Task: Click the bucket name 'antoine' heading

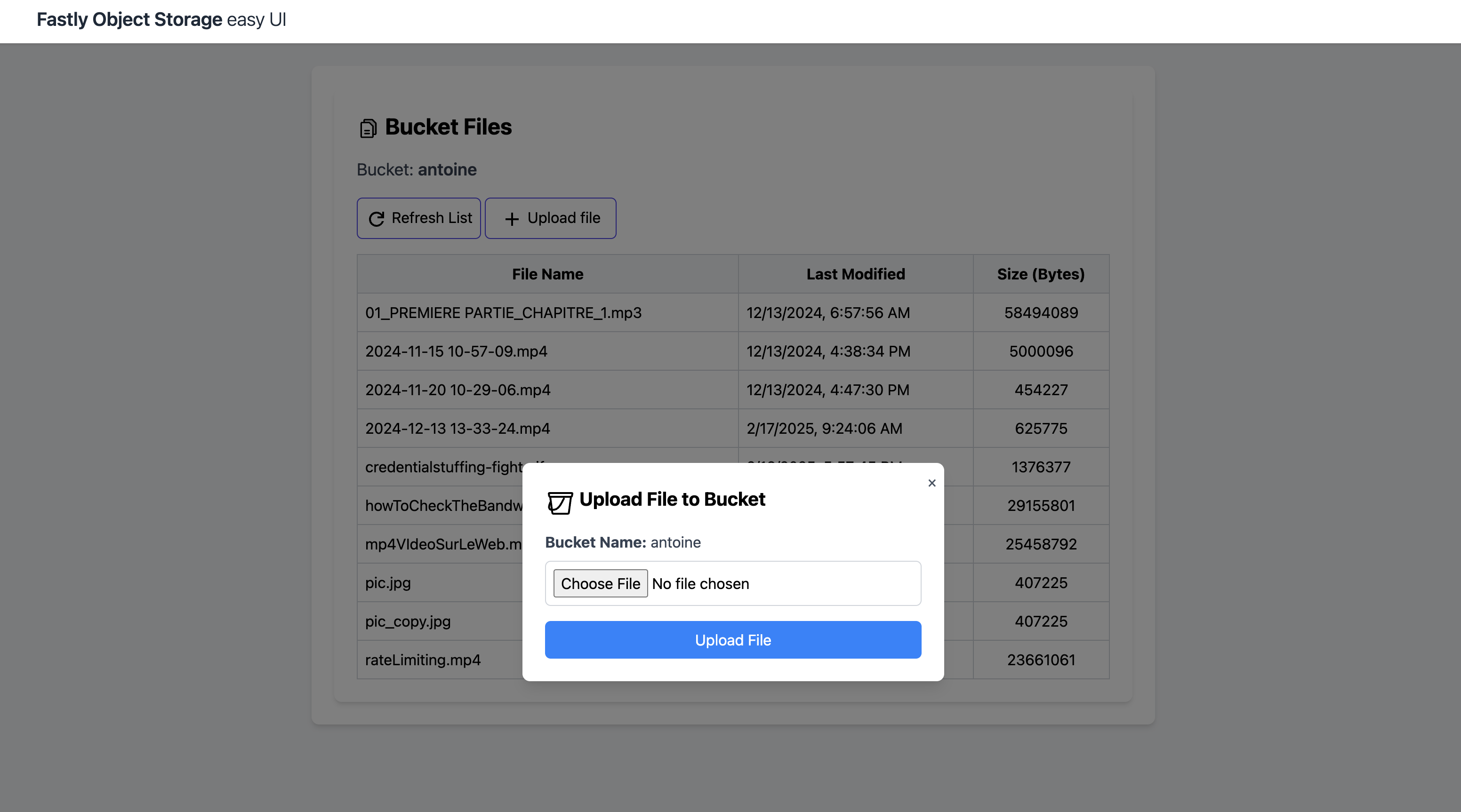Action: tap(447, 169)
